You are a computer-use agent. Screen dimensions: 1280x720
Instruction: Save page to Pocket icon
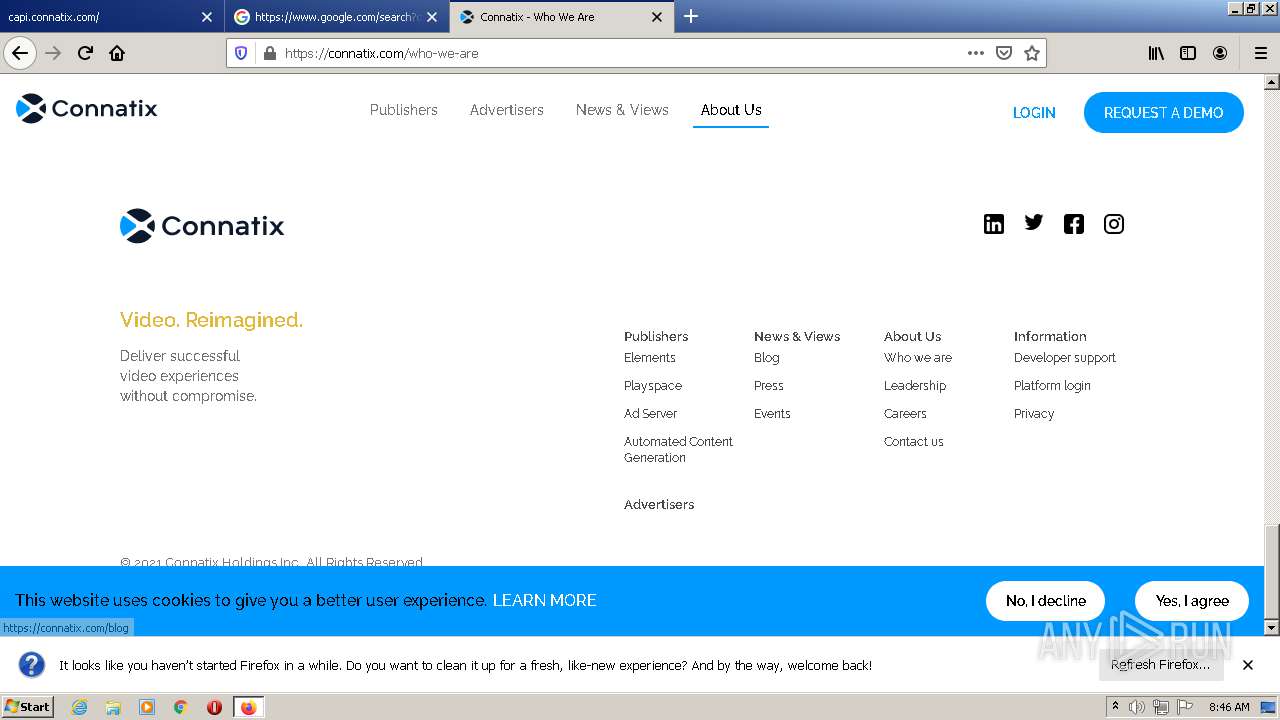click(1004, 53)
